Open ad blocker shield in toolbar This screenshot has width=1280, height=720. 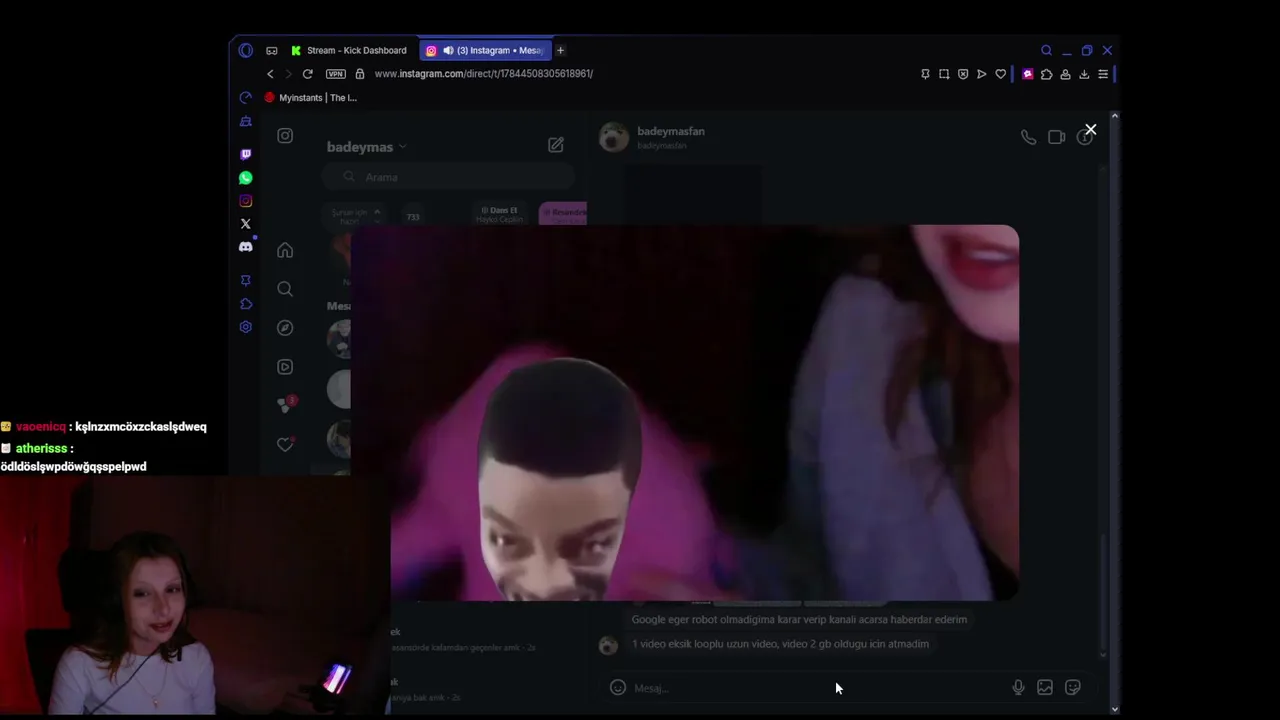[963, 74]
